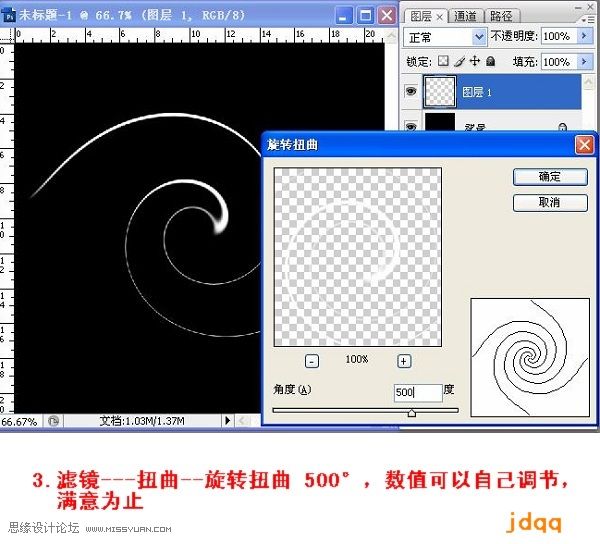Switch to the 通道 channels tab
This screenshot has height=544, width=600.
(x=465, y=16)
